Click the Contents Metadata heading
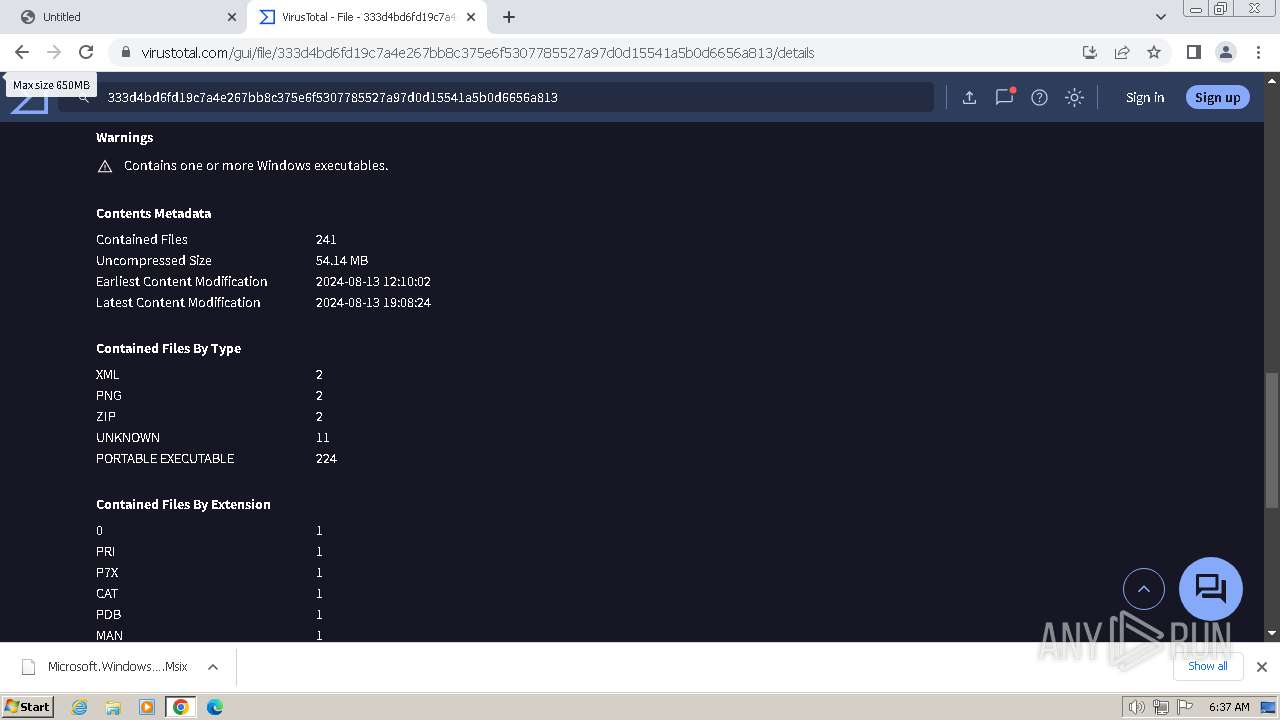The image size is (1280, 720). point(153,213)
